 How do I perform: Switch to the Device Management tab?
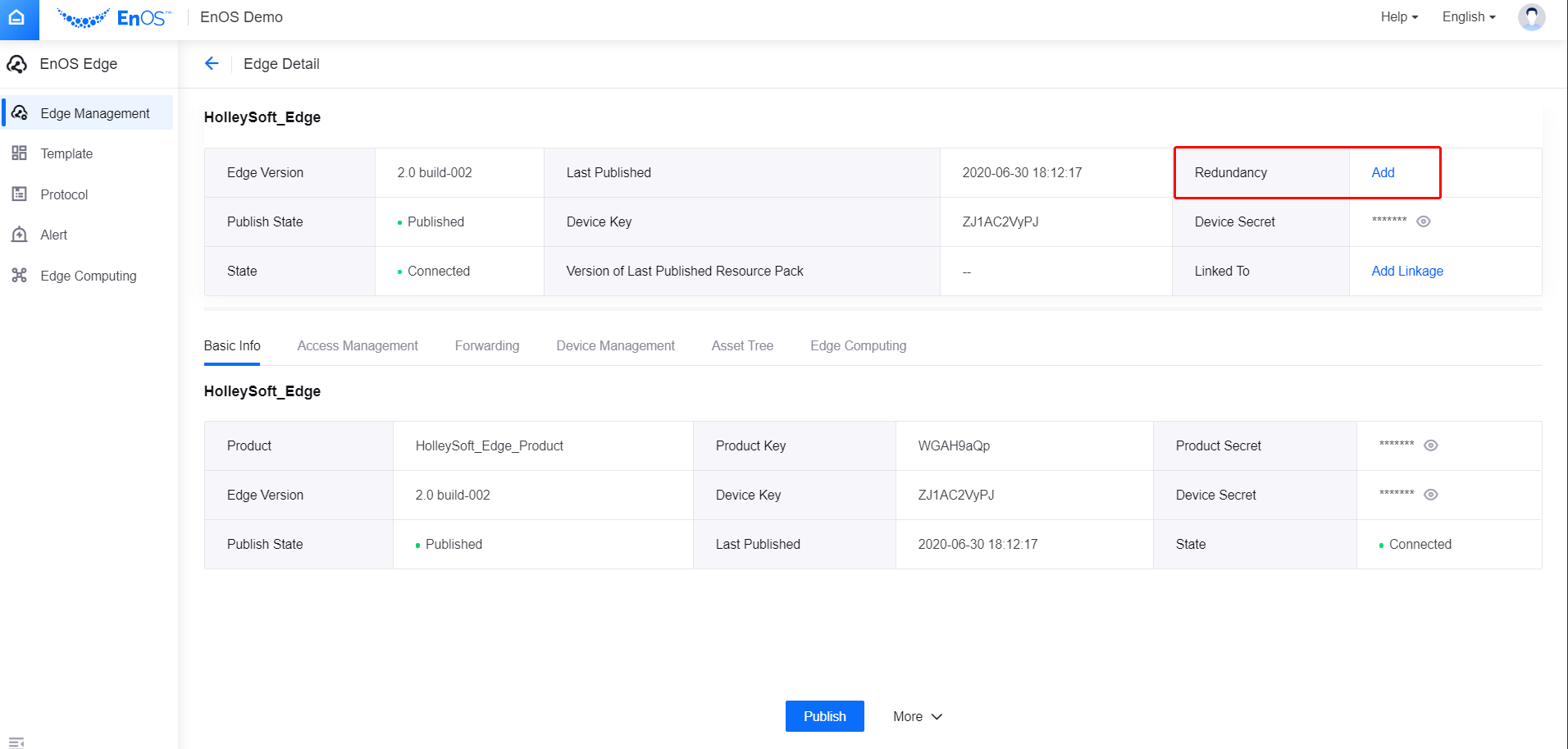[616, 346]
